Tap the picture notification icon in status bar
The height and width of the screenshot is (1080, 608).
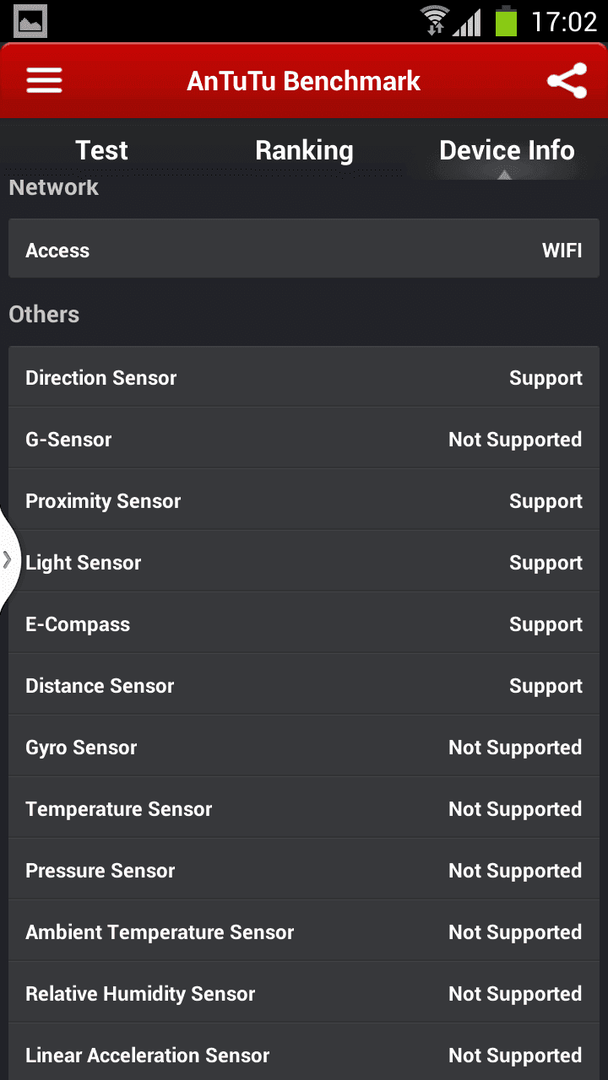click(30, 21)
